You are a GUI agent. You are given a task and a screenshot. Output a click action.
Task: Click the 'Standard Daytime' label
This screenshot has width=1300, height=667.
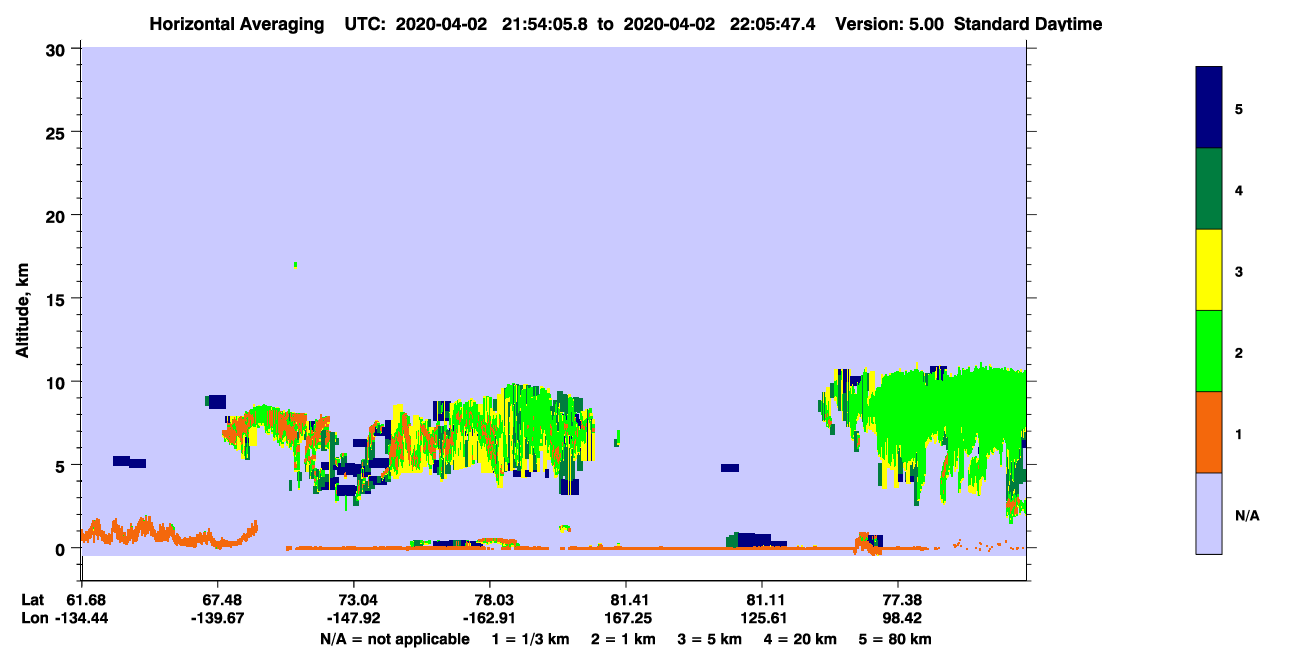click(1028, 24)
